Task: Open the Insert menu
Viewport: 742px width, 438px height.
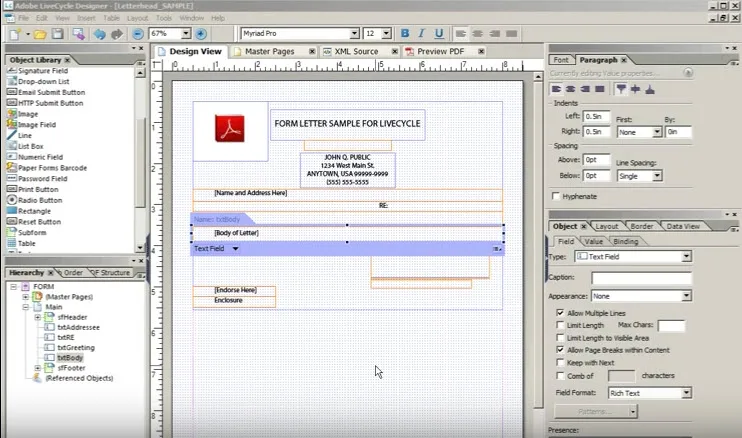Action: 86,18
